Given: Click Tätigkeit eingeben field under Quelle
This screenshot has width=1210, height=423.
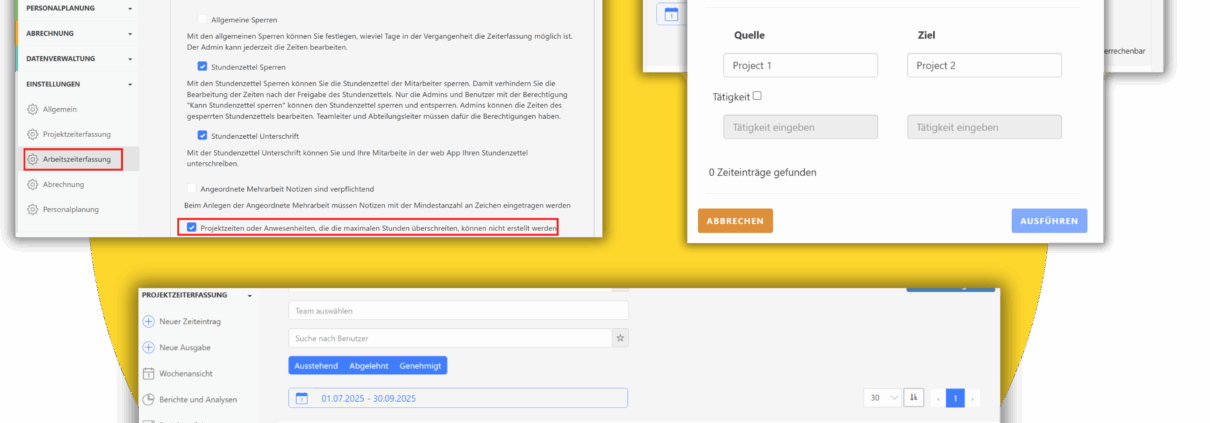Looking at the screenshot, I should click(x=800, y=127).
